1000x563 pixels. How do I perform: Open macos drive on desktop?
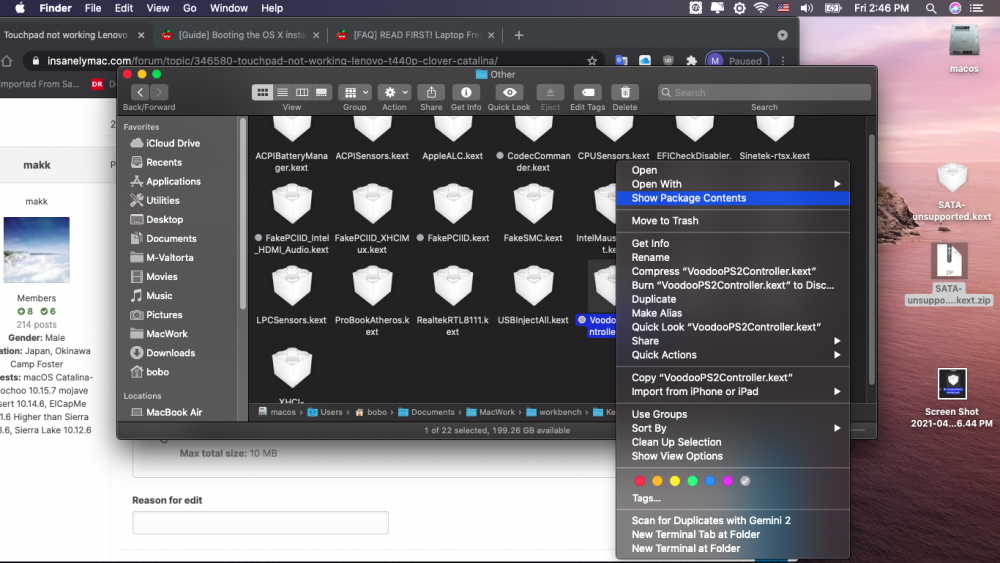964,48
